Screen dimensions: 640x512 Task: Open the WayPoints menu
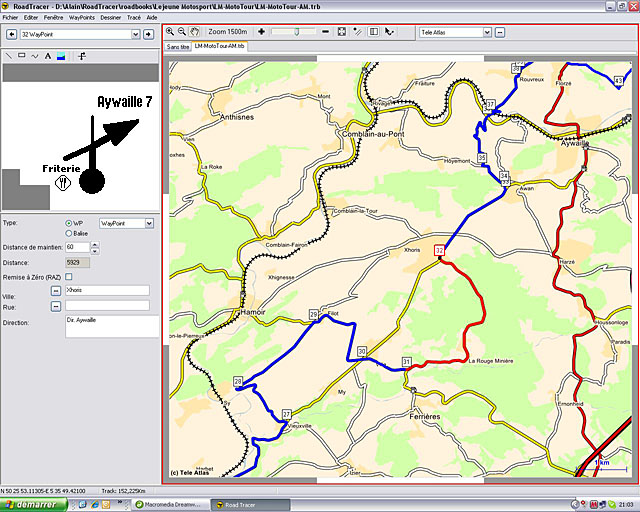click(x=82, y=18)
